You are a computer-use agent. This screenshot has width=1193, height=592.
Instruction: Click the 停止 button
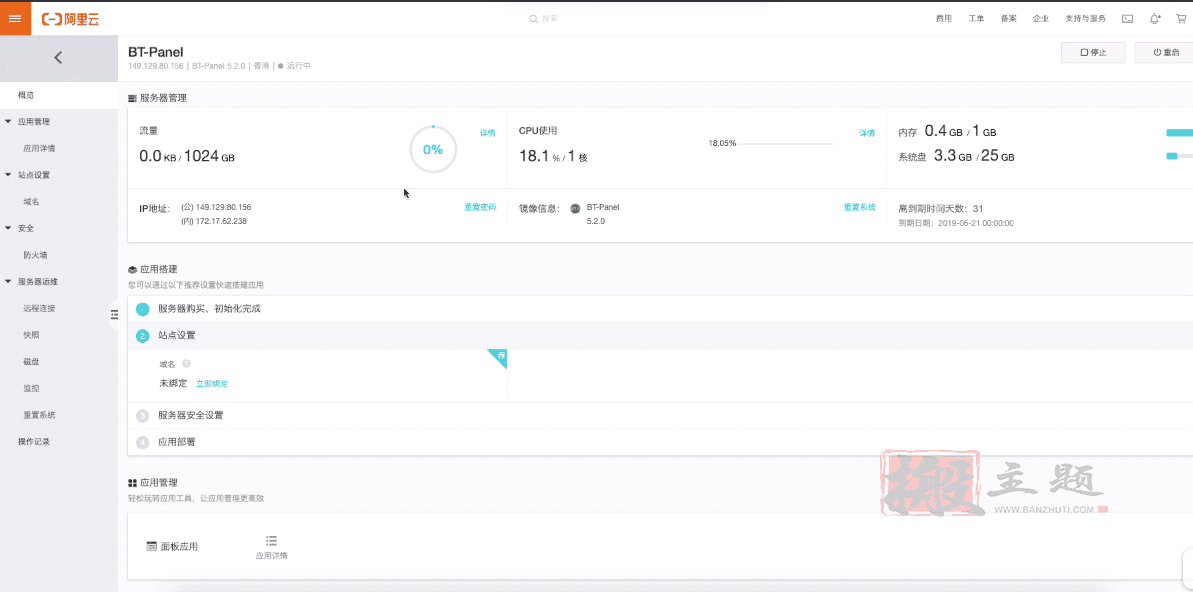pos(1093,52)
